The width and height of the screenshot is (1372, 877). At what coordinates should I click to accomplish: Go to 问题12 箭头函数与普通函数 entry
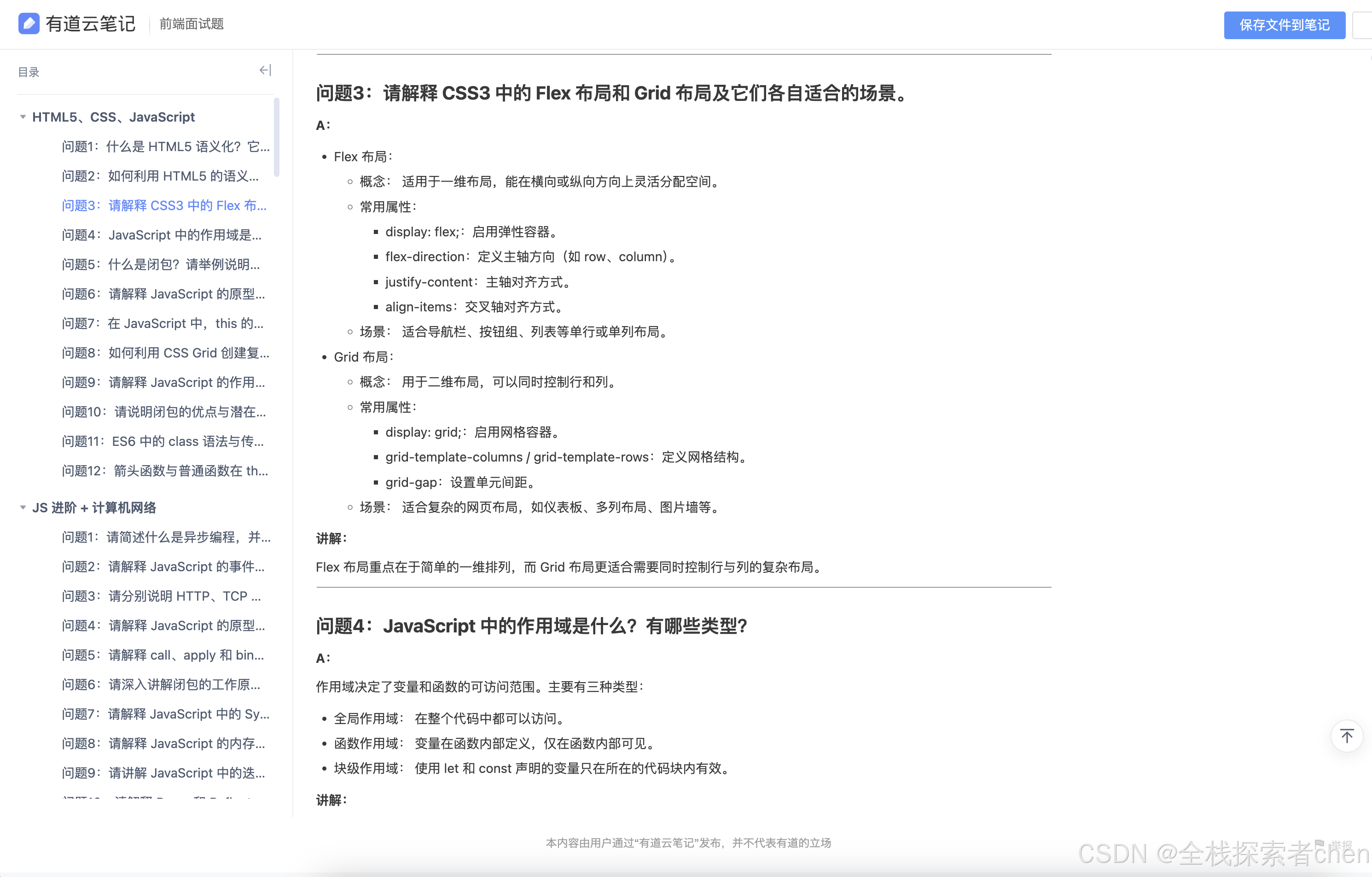click(165, 471)
